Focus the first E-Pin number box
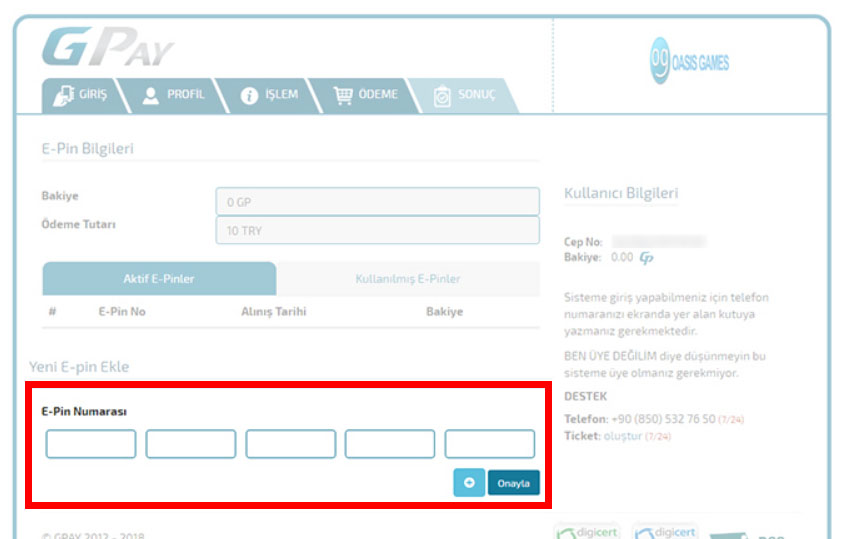Screen dimensions: 843x539 91,444
